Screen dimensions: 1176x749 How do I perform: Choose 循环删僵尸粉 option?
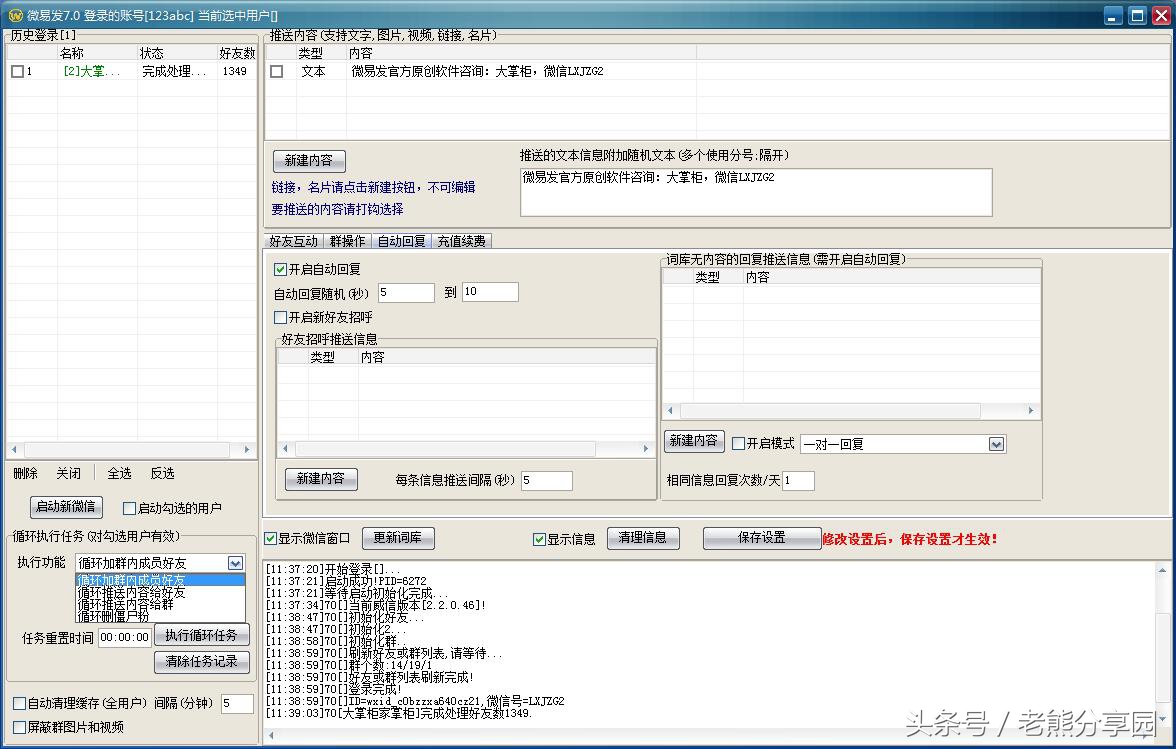[160, 616]
